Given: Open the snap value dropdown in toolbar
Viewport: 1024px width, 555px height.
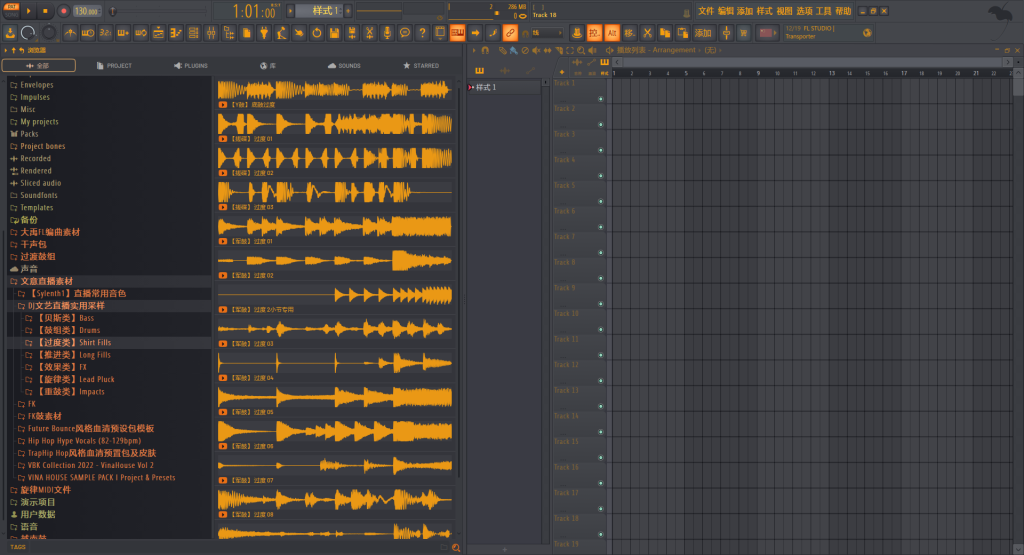Looking at the screenshot, I should tap(547, 33).
